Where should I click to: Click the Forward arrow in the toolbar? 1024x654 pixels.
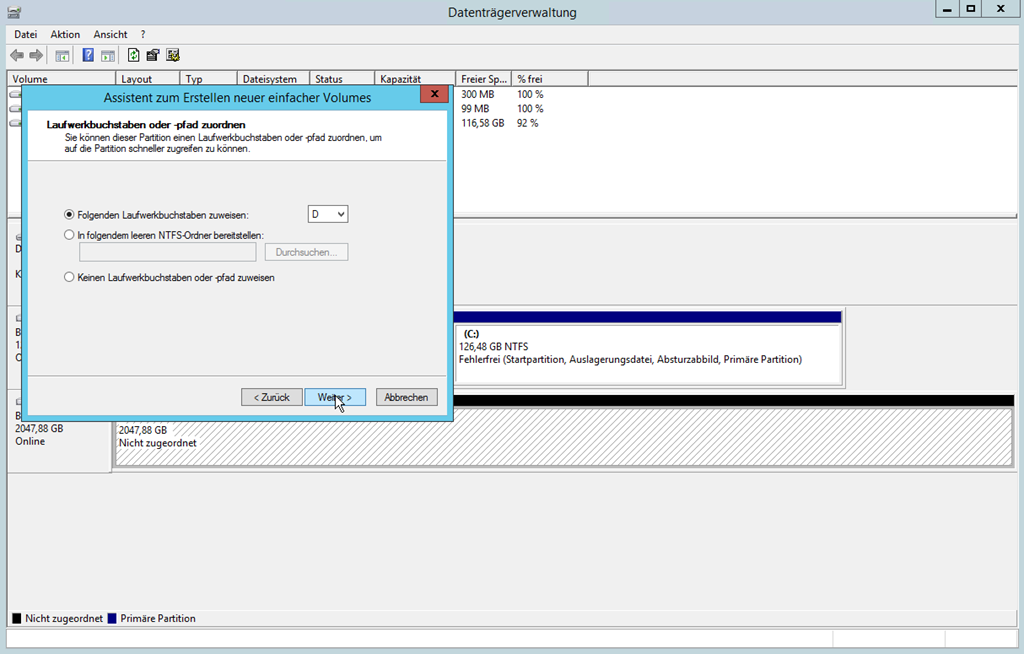tap(36, 56)
